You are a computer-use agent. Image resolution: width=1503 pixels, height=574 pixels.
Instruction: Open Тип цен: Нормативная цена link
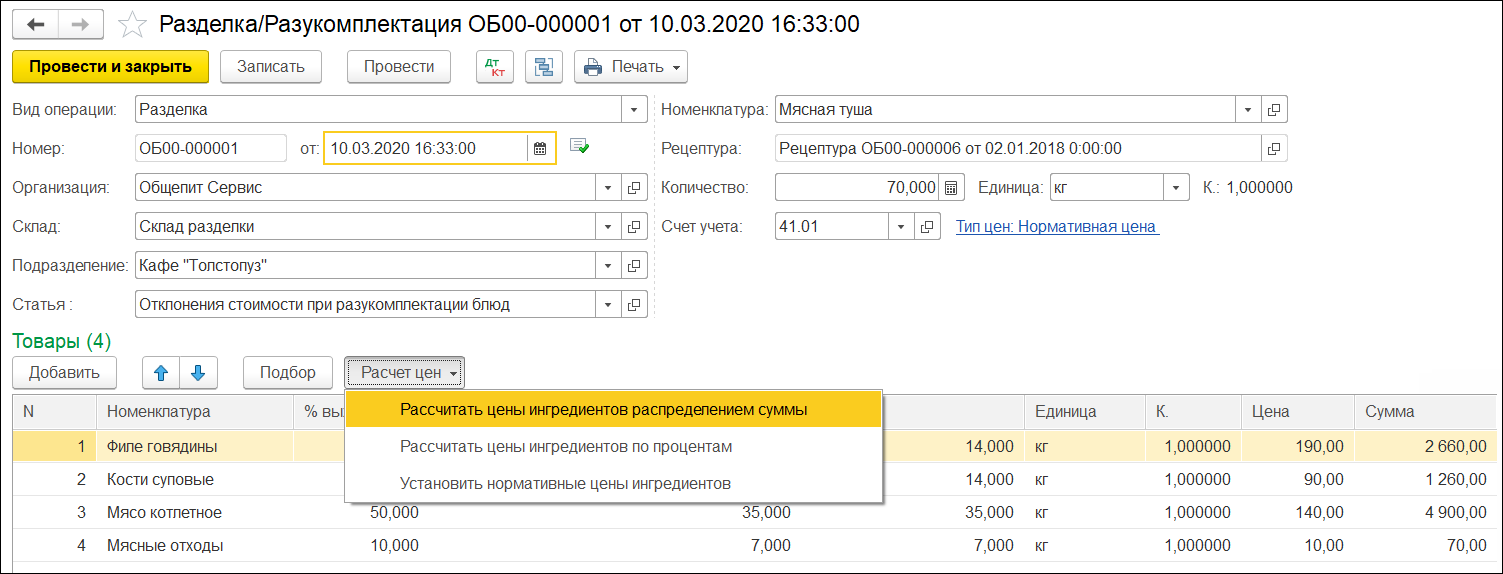pyautogui.click(x=1056, y=227)
